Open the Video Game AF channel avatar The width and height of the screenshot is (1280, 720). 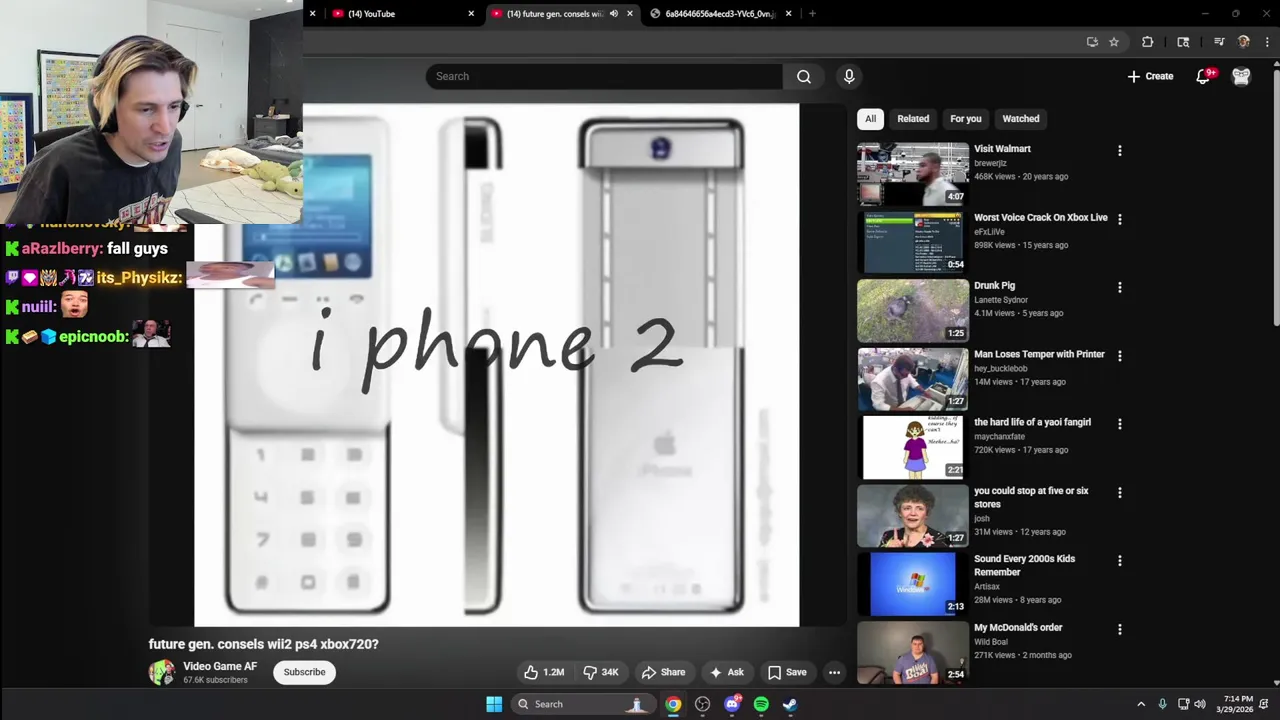(x=162, y=672)
